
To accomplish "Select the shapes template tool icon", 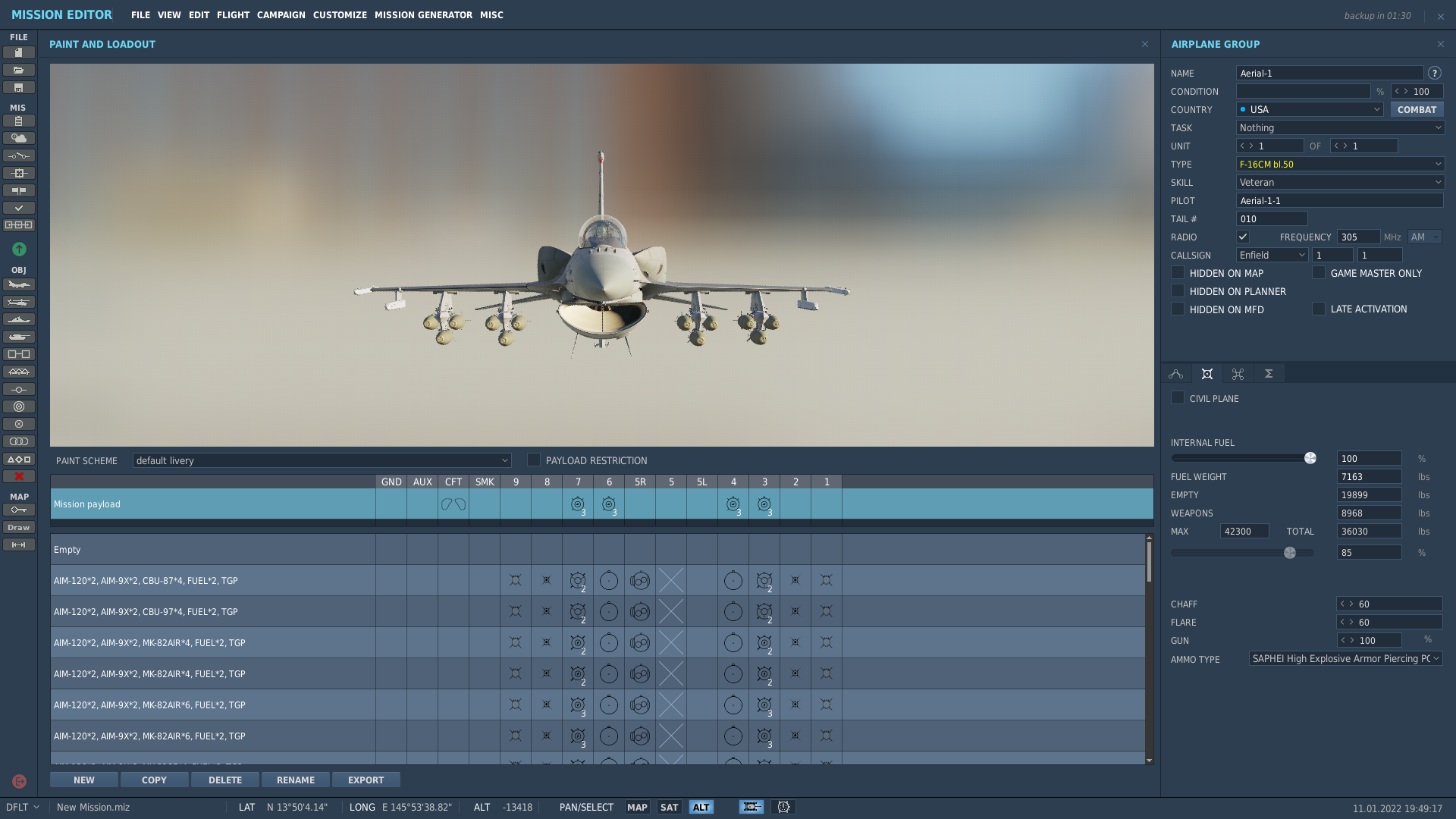I will tap(19, 459).
